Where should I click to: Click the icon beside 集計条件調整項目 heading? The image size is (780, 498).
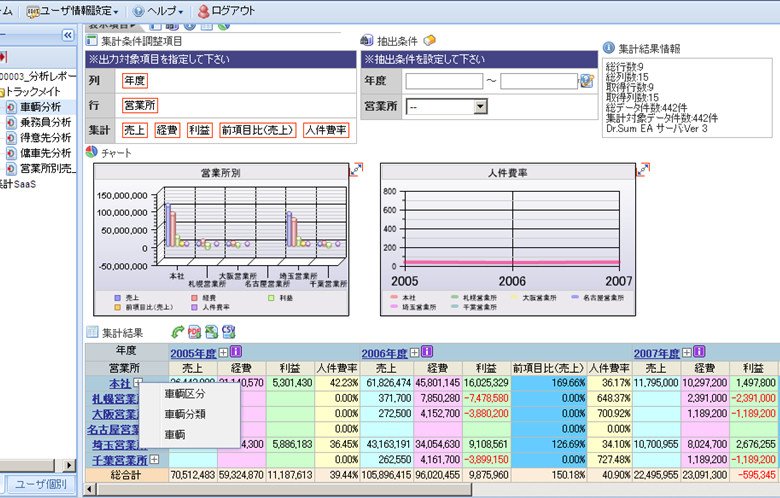(92, 41)
